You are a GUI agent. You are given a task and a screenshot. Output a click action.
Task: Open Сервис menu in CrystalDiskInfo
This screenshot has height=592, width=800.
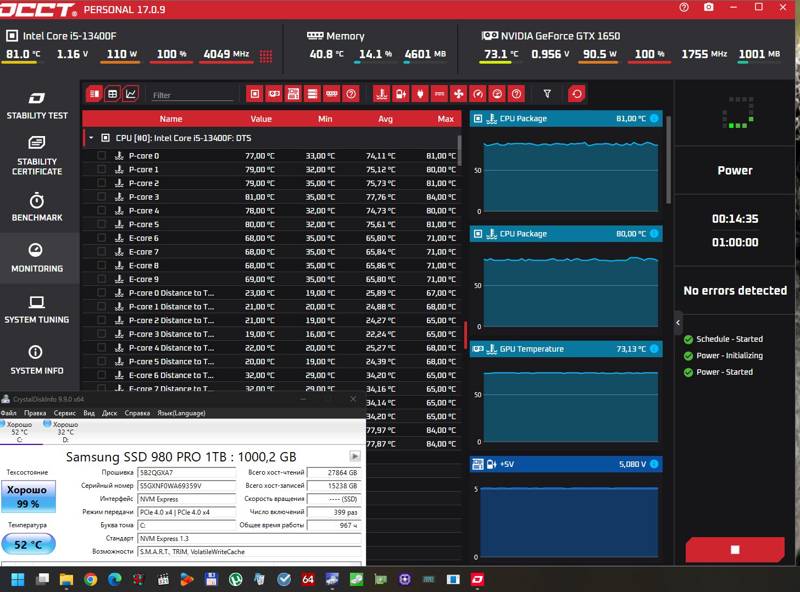click(x=65, y=413)
